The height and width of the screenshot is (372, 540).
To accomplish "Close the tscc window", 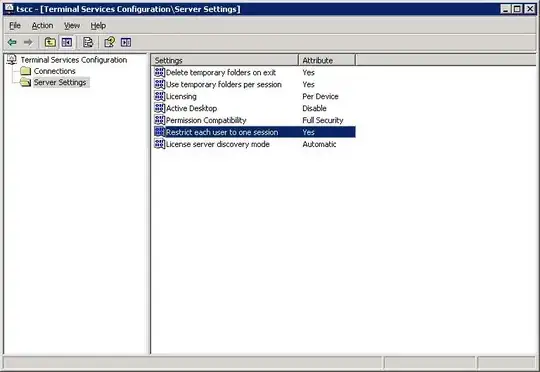I will (x=530, y=9).
